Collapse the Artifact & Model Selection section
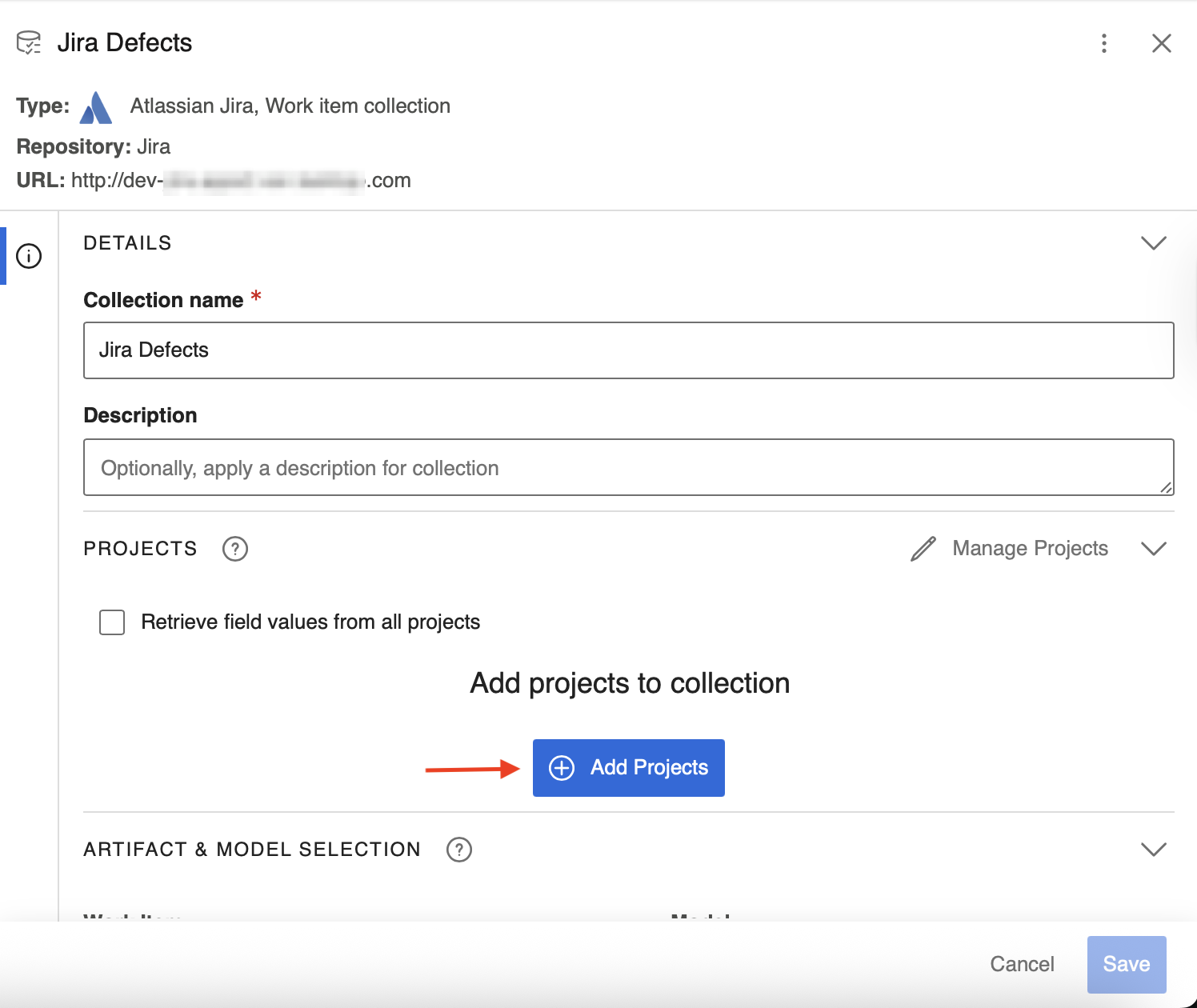 click(x=1154, y=849)
